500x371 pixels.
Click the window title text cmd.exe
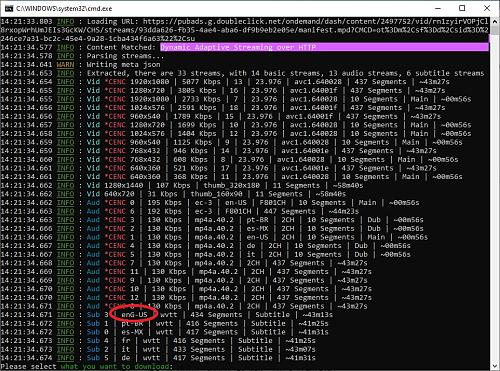pyautogui.click(x=64, y=8)
